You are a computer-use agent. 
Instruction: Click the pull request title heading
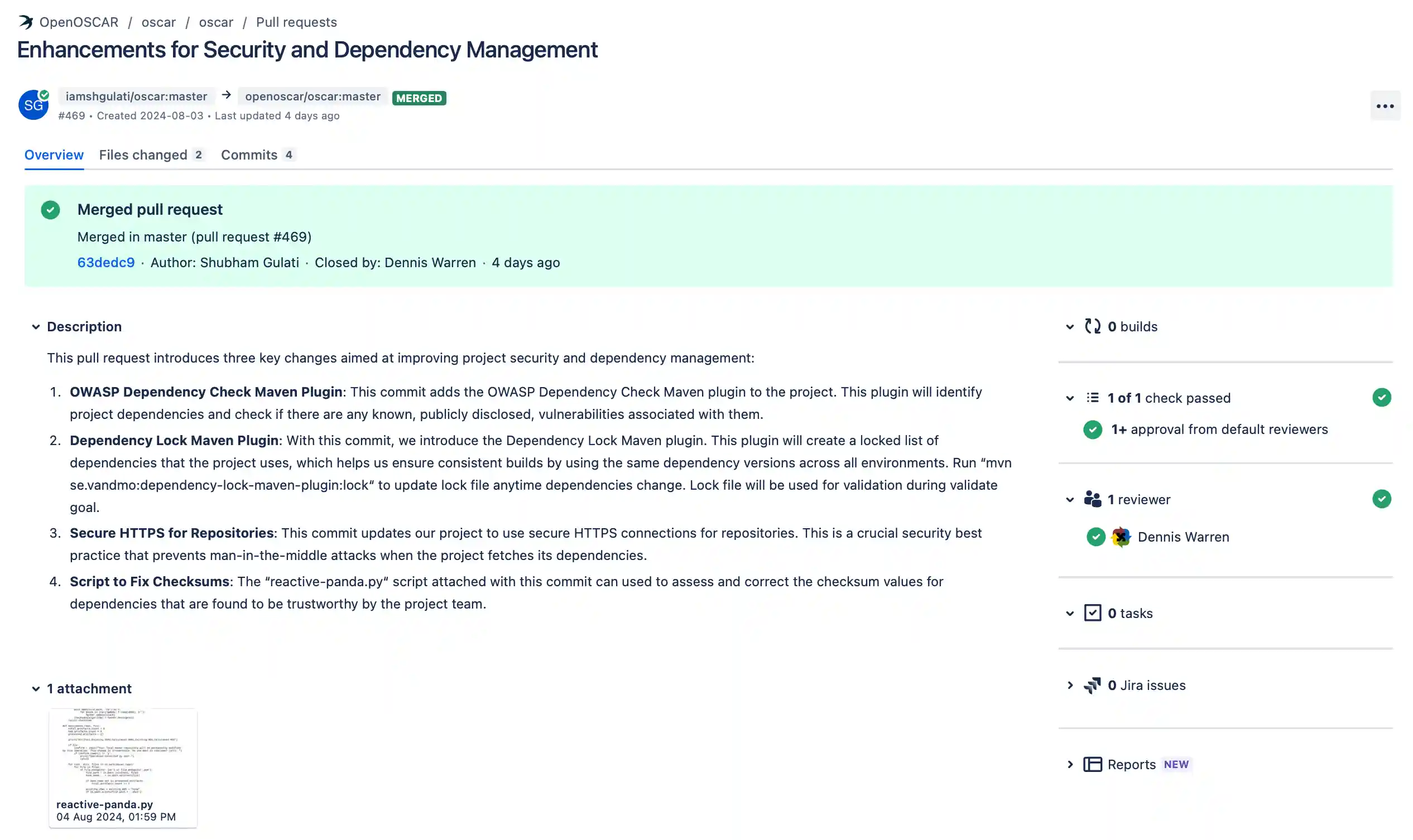pos(307,50)
